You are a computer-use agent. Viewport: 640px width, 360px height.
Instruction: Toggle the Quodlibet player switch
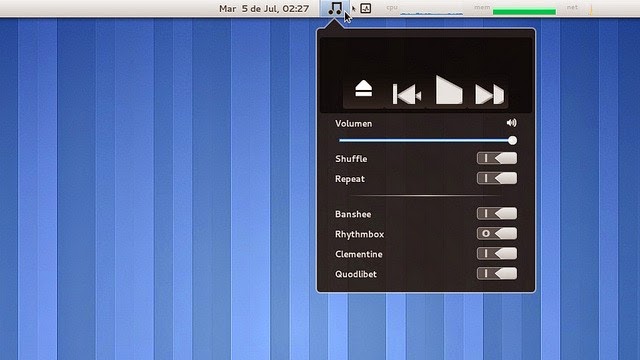[497, 273]
